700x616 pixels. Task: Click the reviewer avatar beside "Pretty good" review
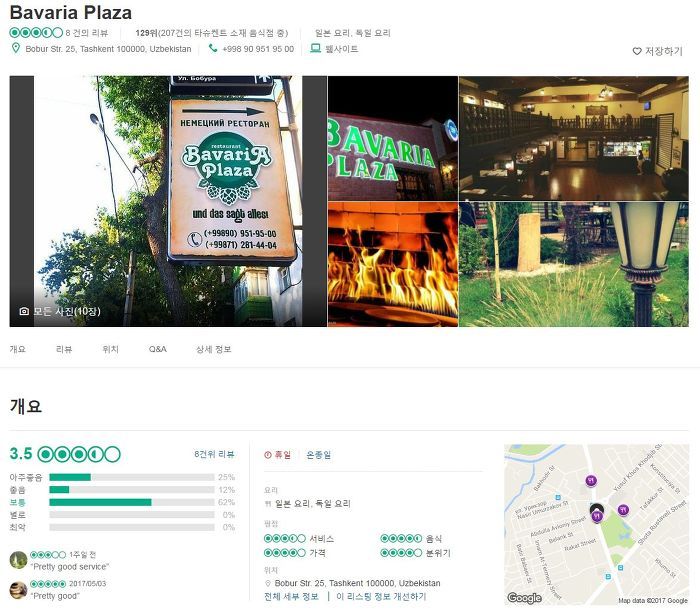(18, 590)
